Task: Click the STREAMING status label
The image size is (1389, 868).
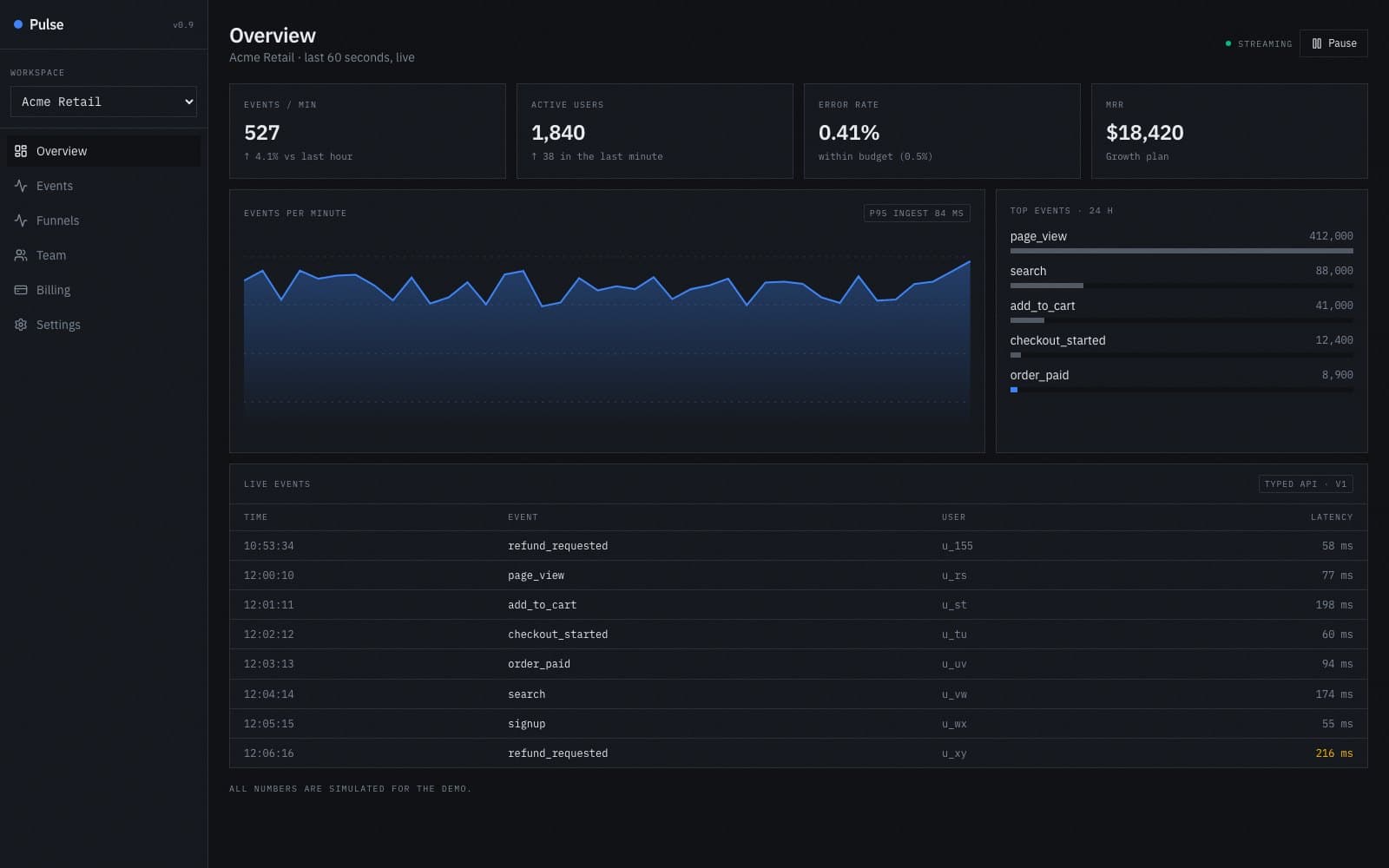Action: pyautogui.click(x=1265, y=43)
